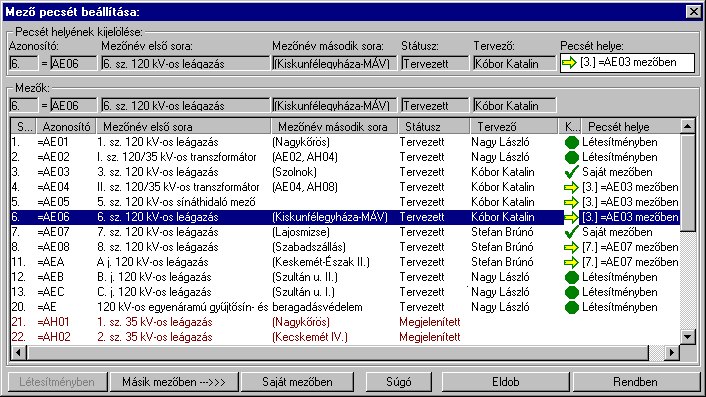
Task: Click the yellow arrow icon in row =AEA
Action: (571, 262)
